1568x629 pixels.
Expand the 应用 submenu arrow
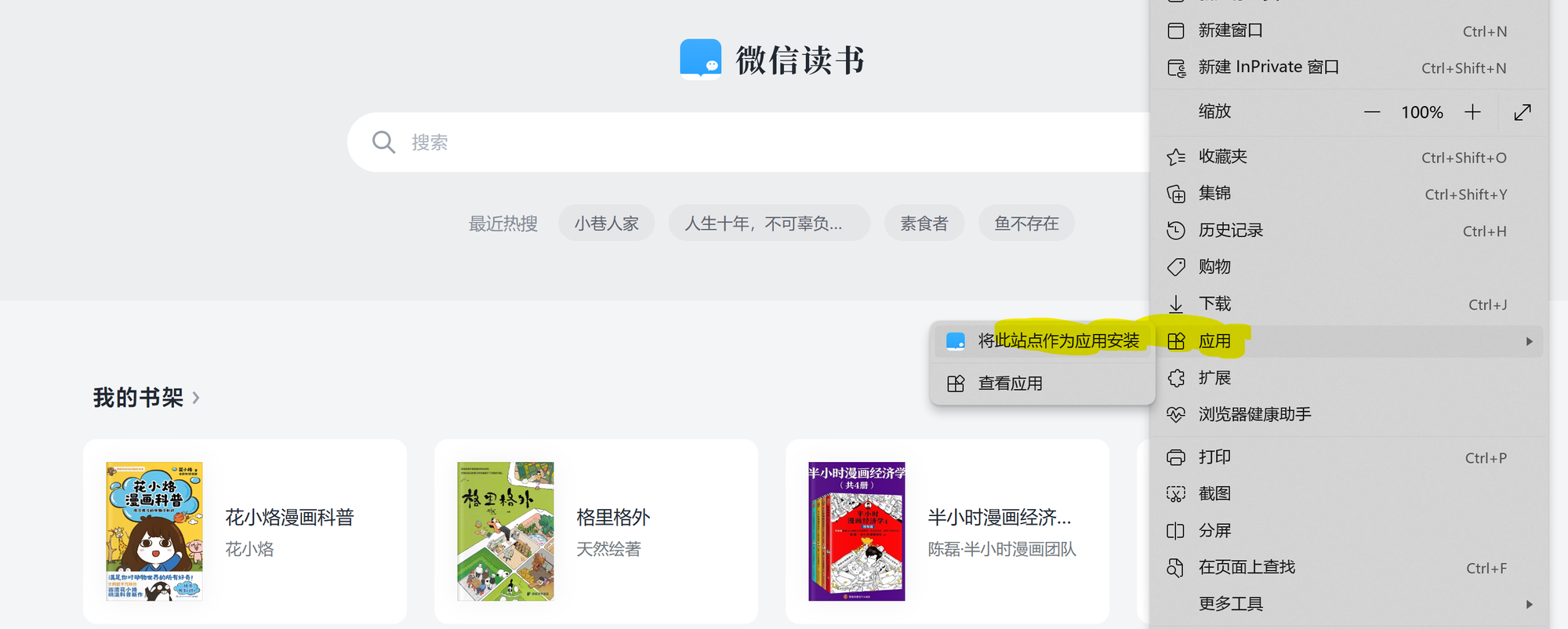1529,341
